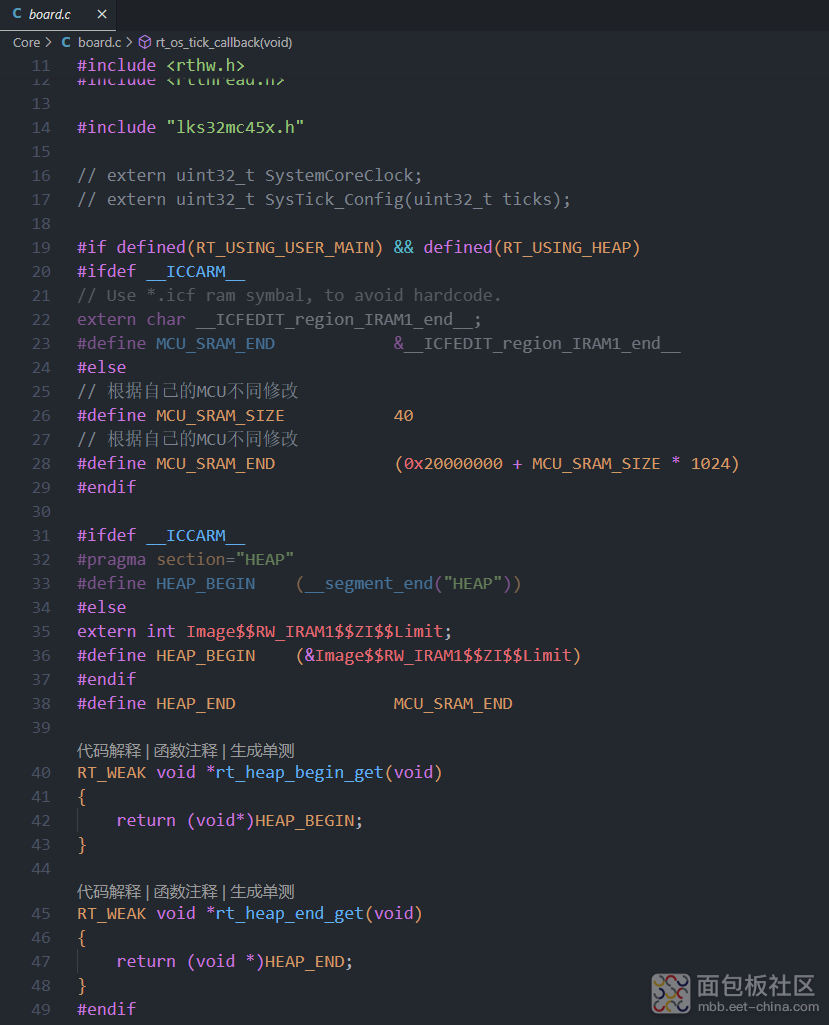Click <rthw.h> include on line 11
Viewport: 829px width, 1025px height.
pos(205,65)
